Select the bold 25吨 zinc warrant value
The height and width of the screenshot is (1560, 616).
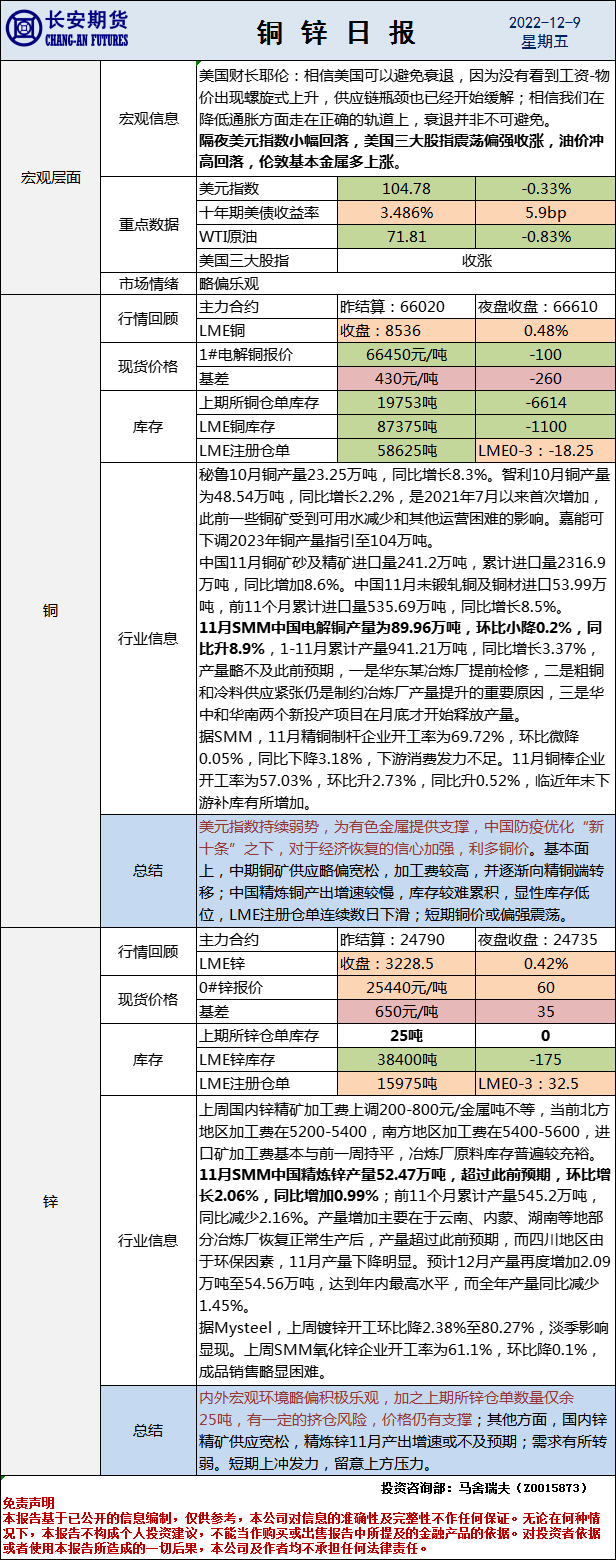click(406, 1036)
